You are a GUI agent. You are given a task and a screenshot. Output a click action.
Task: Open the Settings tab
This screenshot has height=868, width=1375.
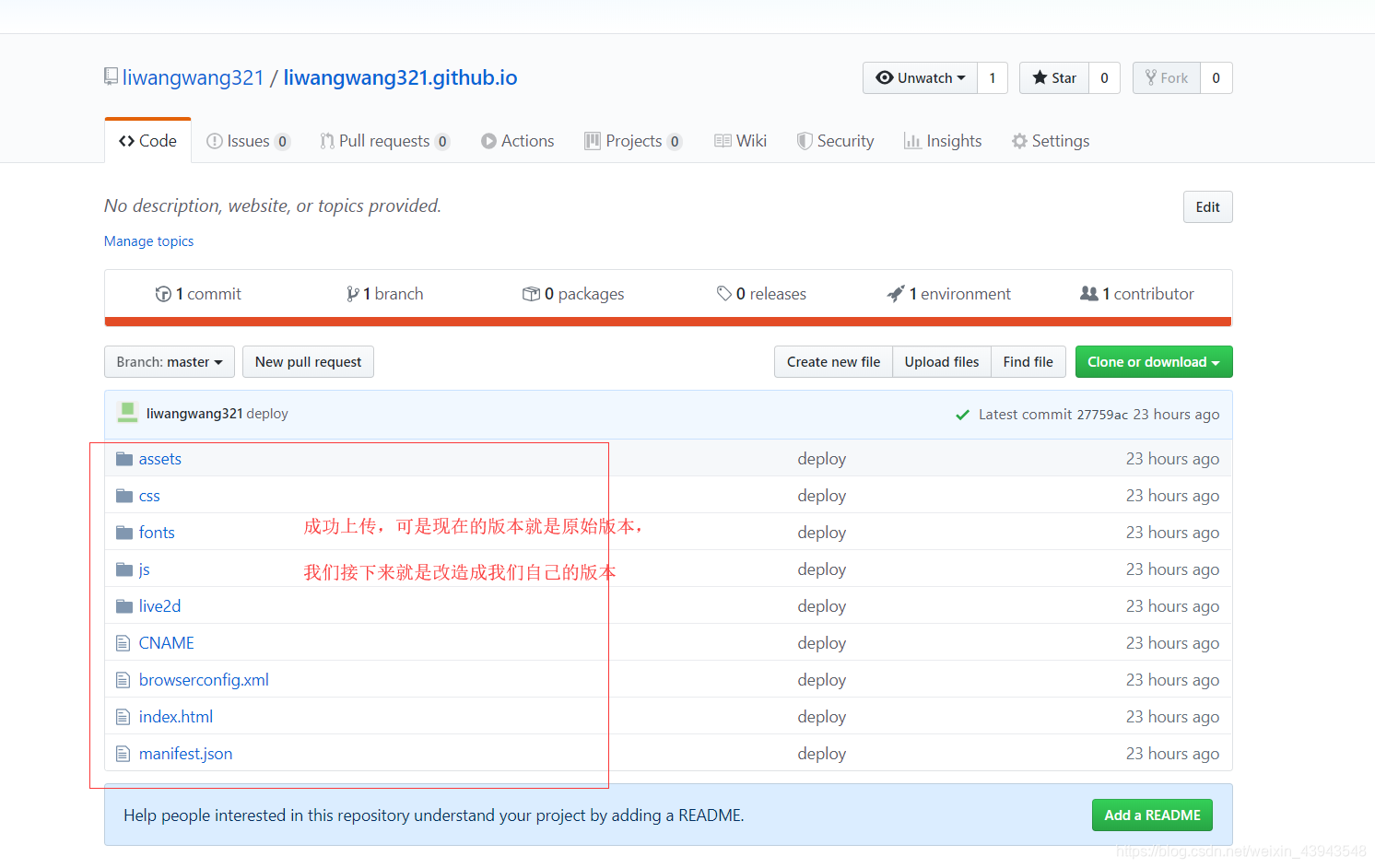[1051, 141]
